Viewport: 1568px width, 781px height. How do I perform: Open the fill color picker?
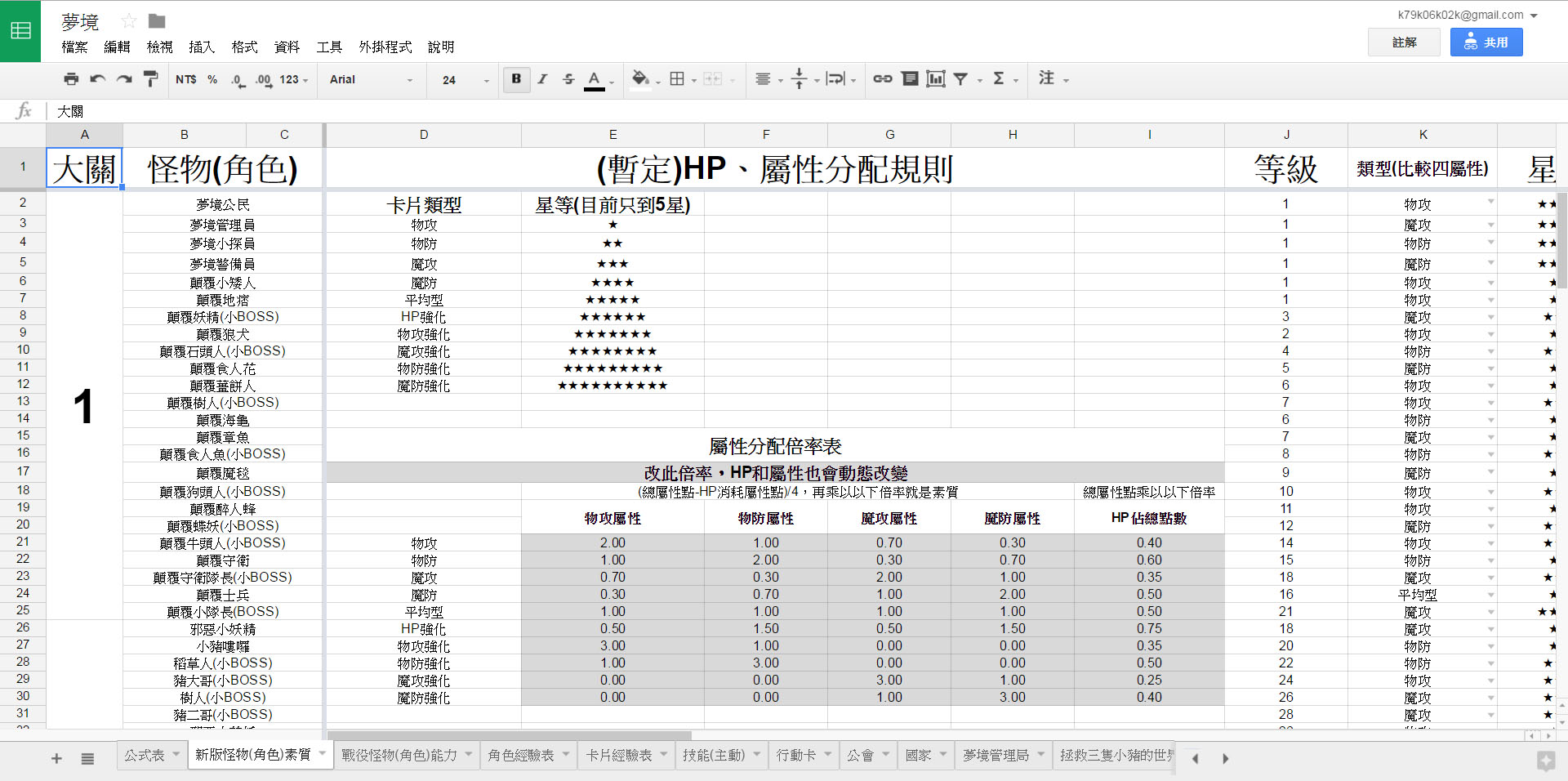641,79
